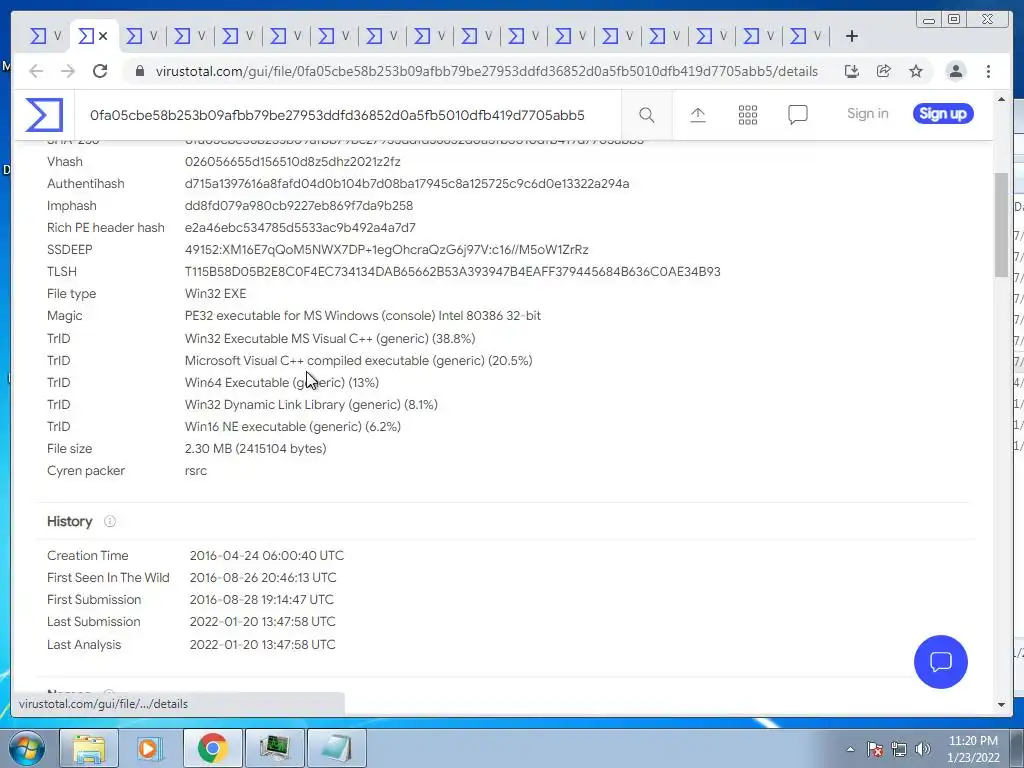Click TrID Win32 Executable MS Visual C++ (38.8%)

coord(330,338)
